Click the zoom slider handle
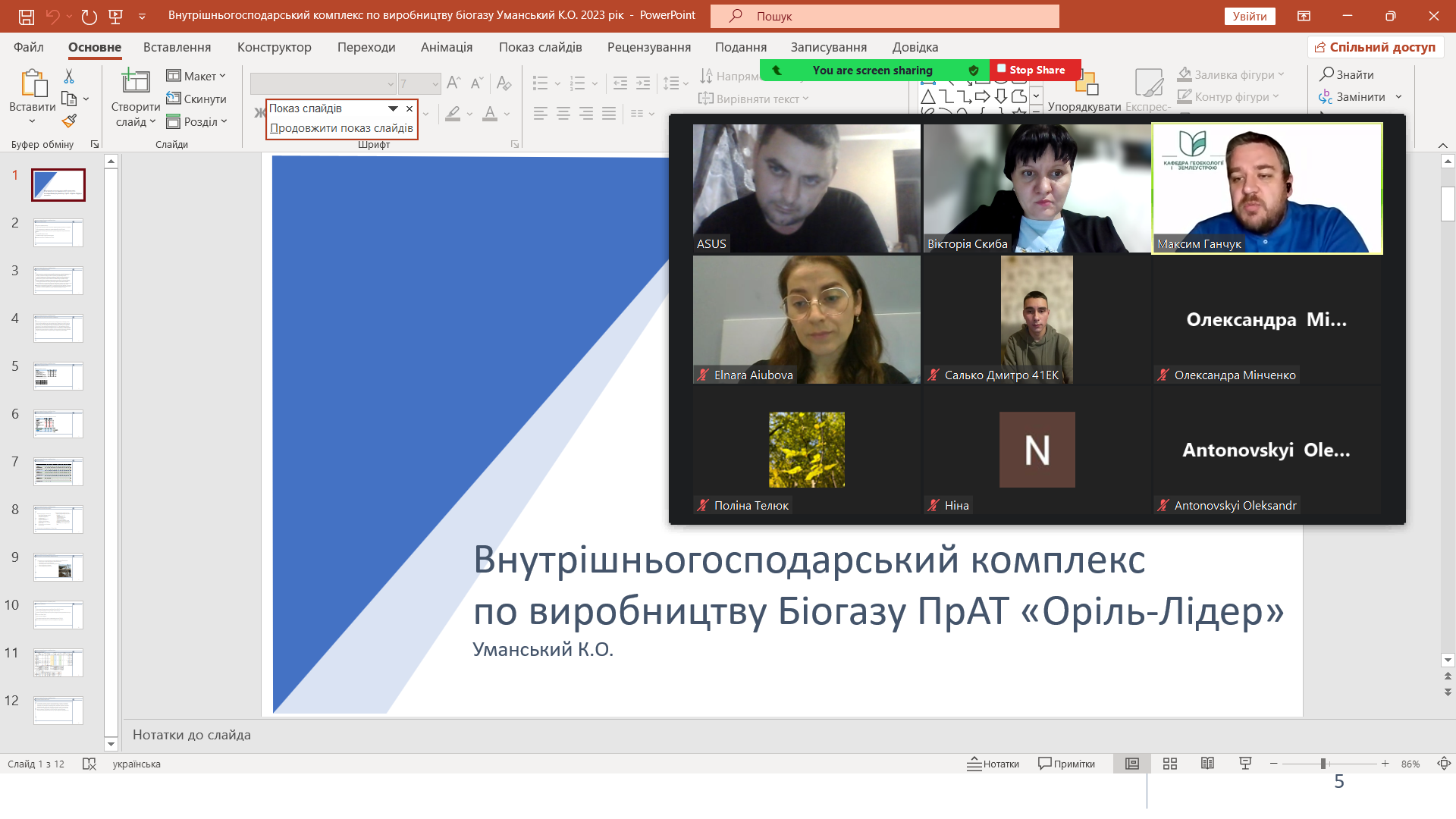This screenshot has height=819, width=1456. point(1323,764)
